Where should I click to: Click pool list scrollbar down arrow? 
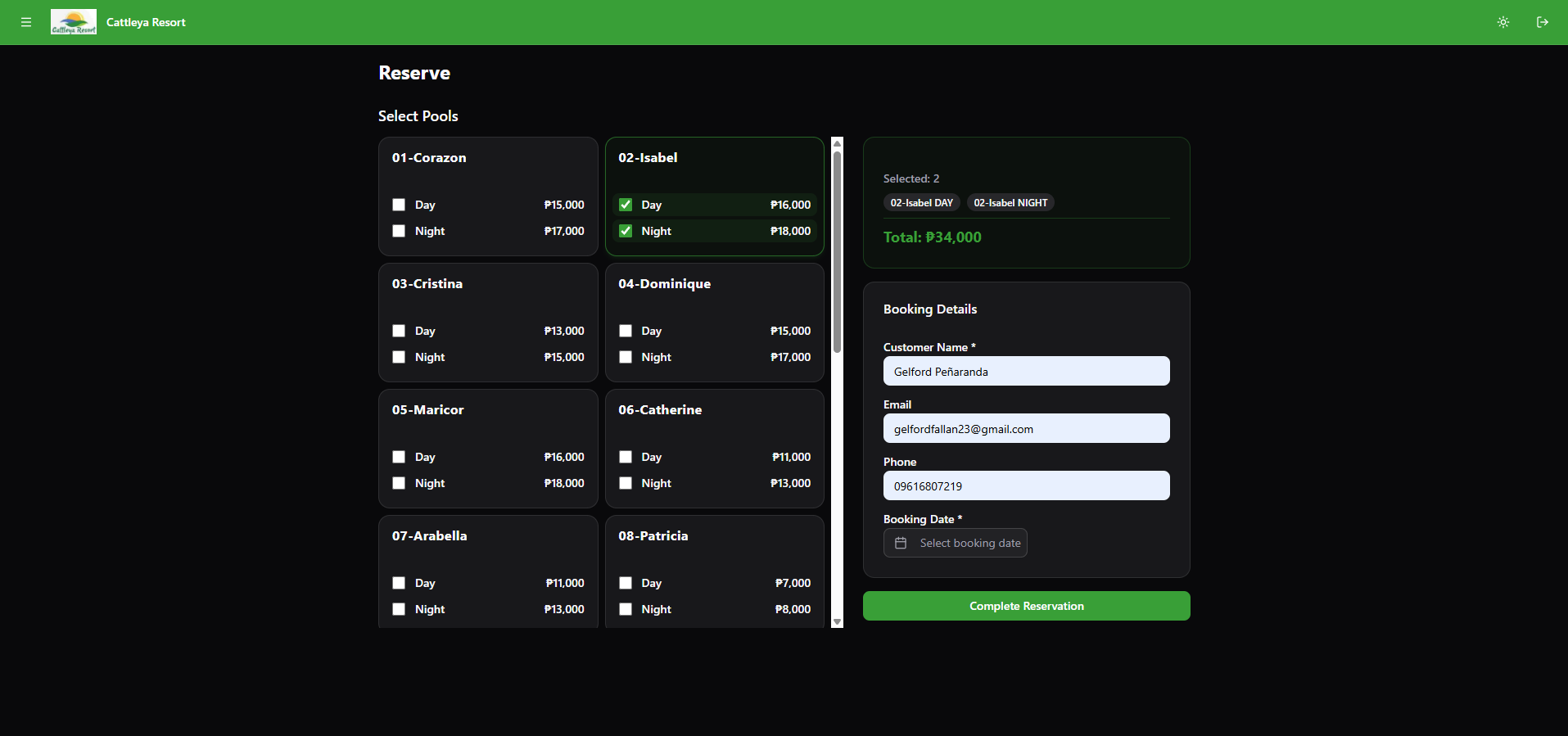point(837,622)
